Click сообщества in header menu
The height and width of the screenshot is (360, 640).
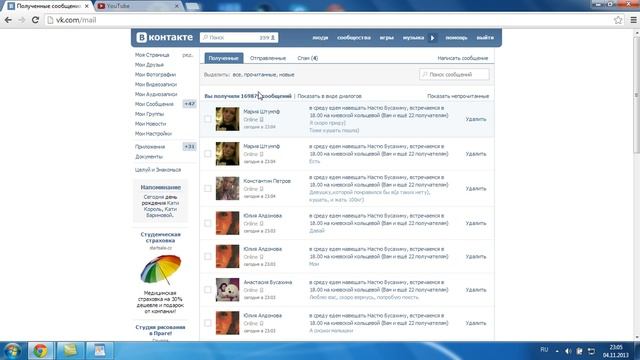(354, 38)
